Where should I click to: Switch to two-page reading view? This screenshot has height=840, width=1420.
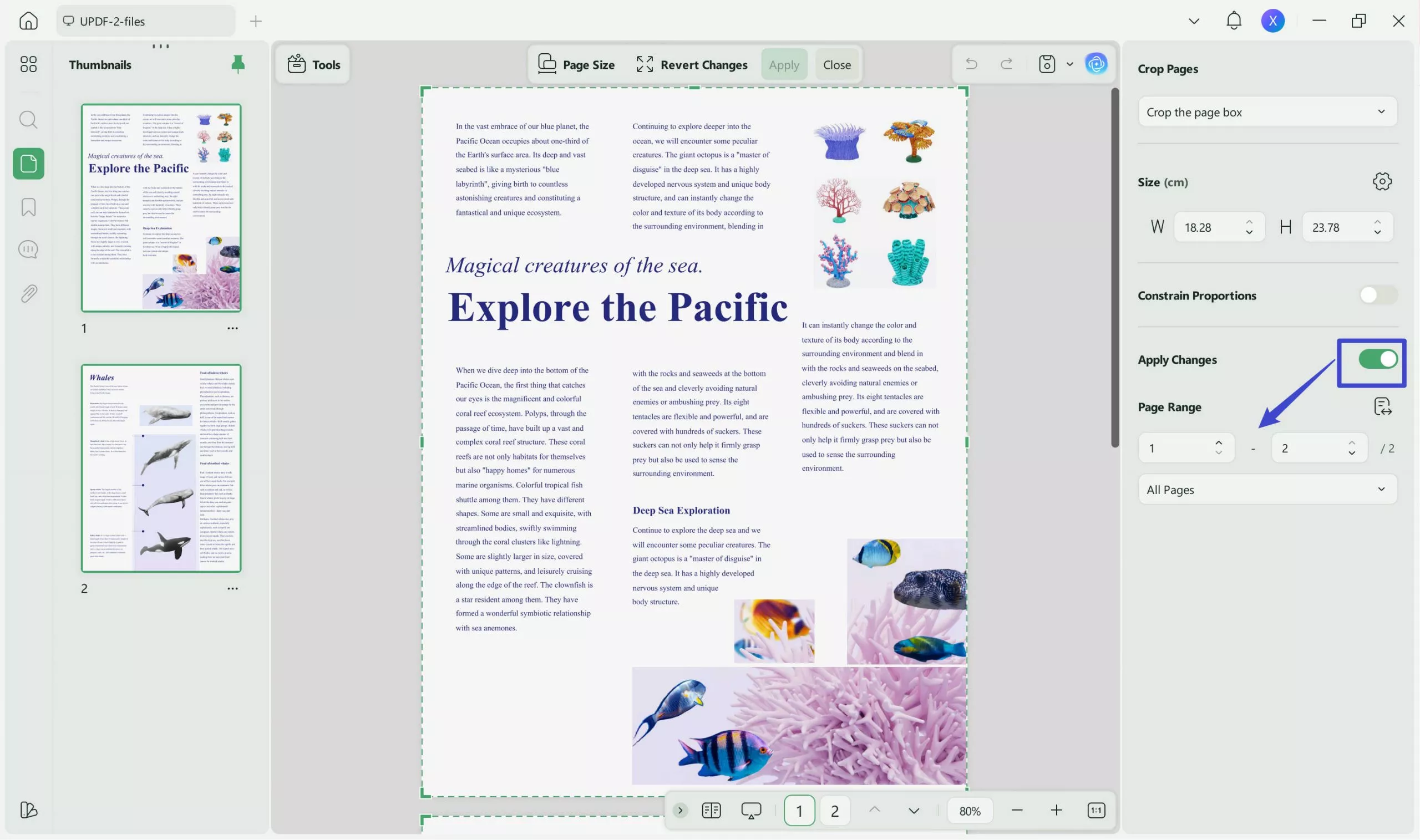(711, 810)
